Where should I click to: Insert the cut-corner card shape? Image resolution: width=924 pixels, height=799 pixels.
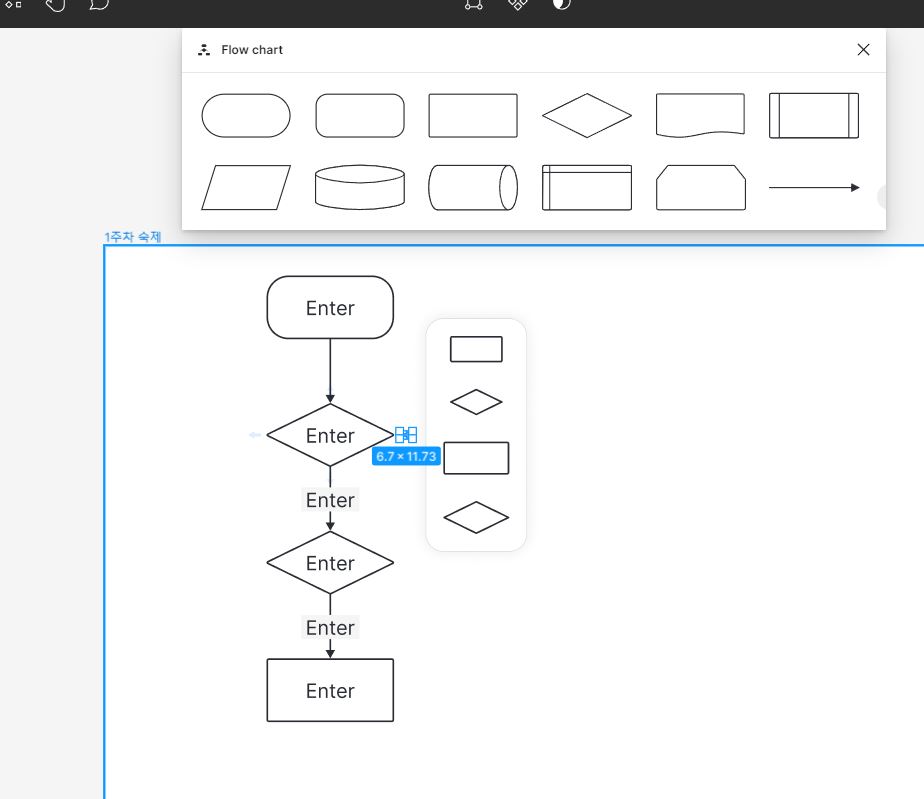click(x=701, y=187)
